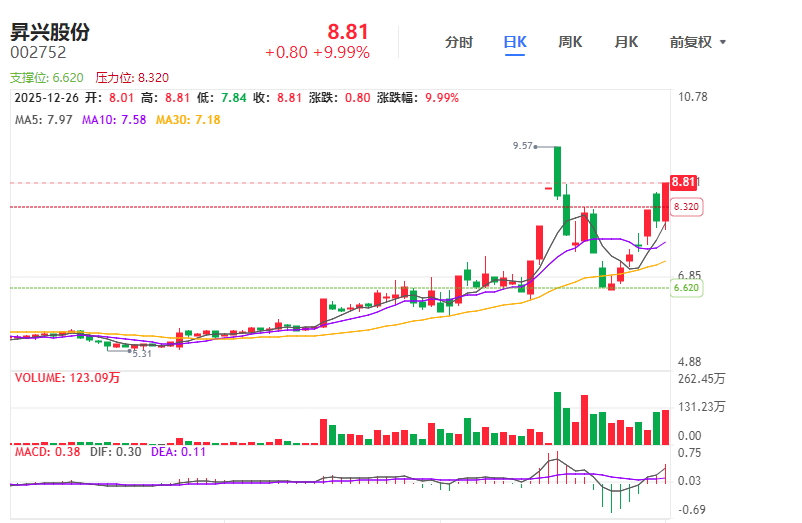This screenshot has width=802, height=523.
Task: Click the 262.45万 volume axis value
Action: point(701,379)
